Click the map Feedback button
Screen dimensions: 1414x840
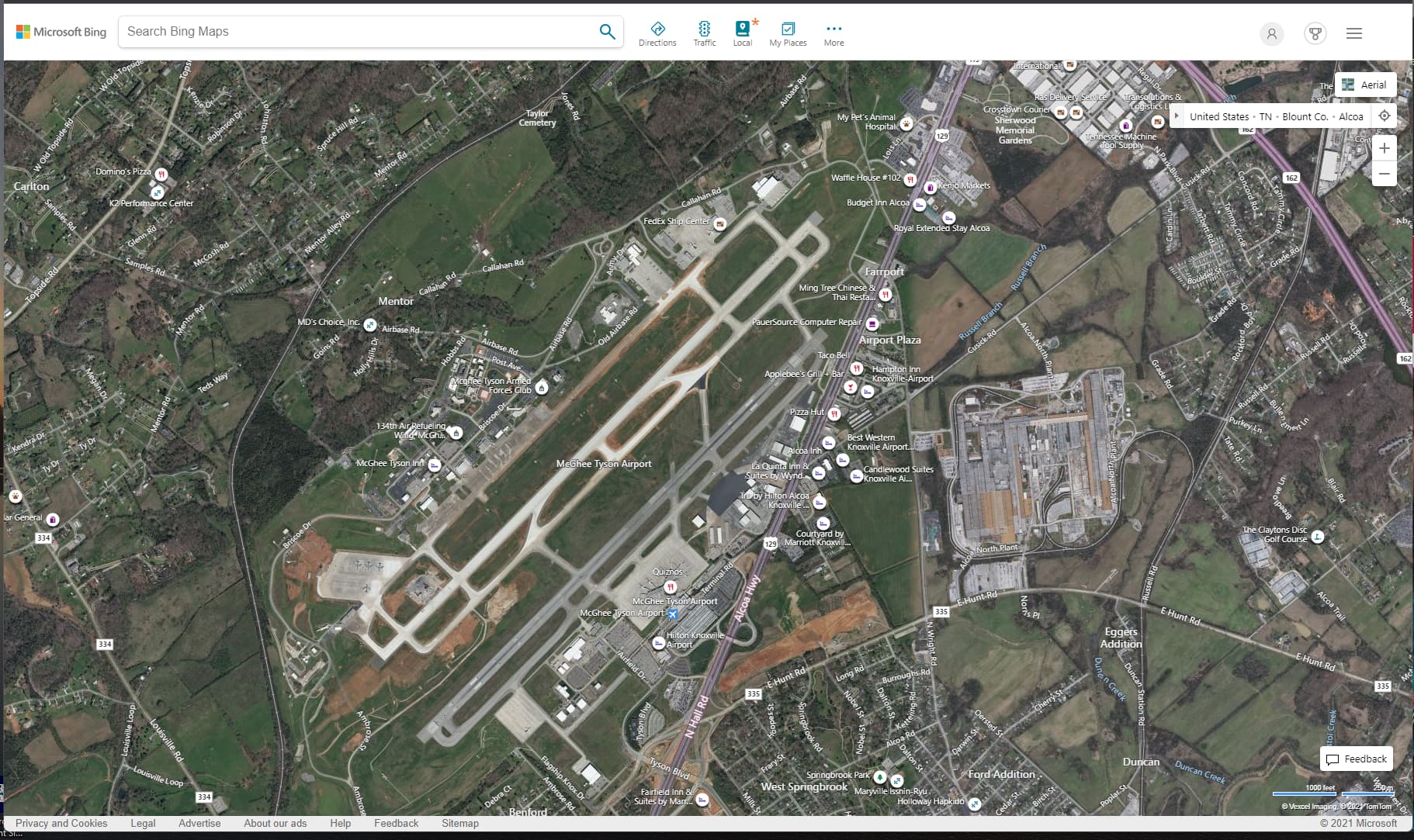pyautogui.click(x=1357, y=759)
